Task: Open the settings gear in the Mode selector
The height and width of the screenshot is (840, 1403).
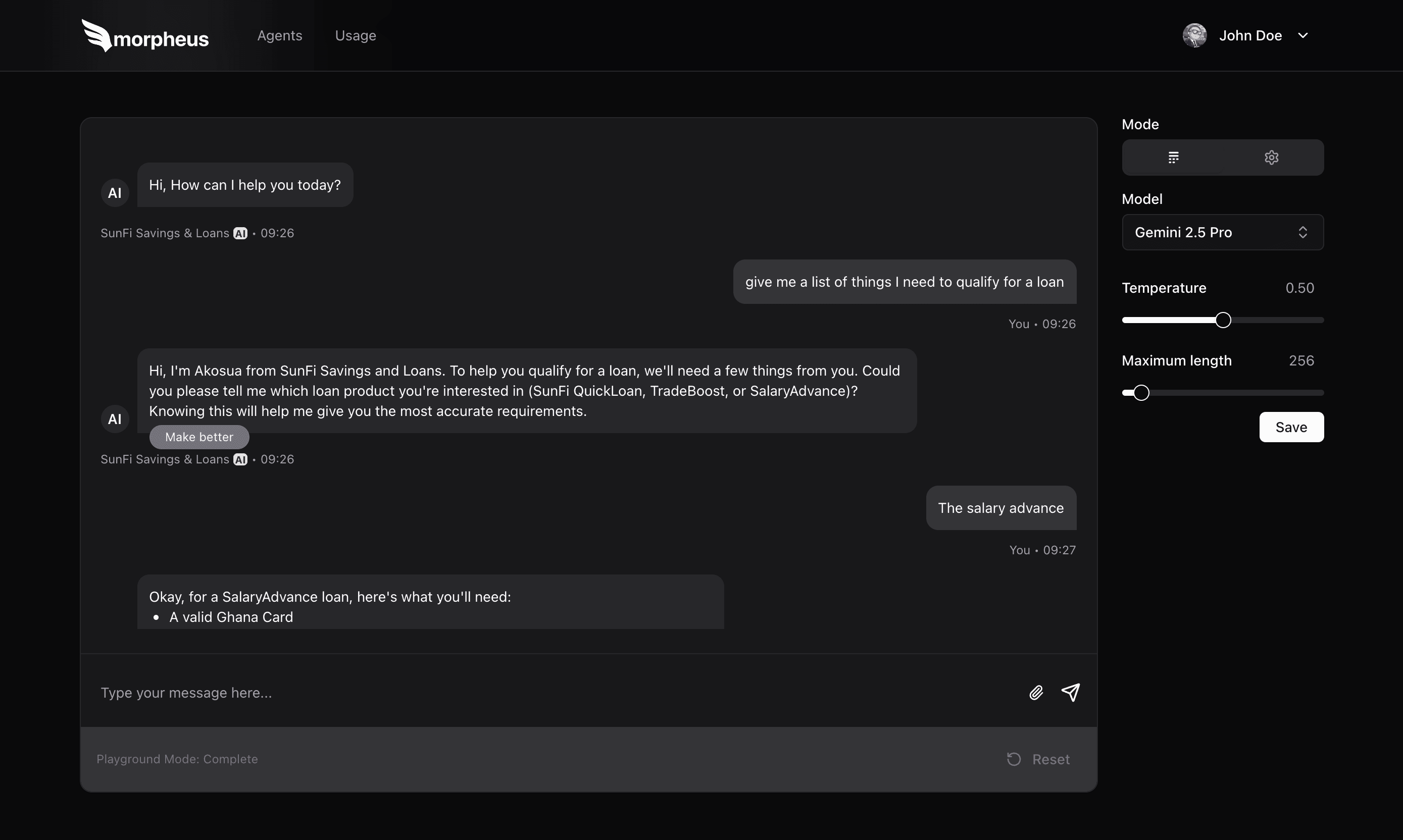Action: click(1271, 157)
